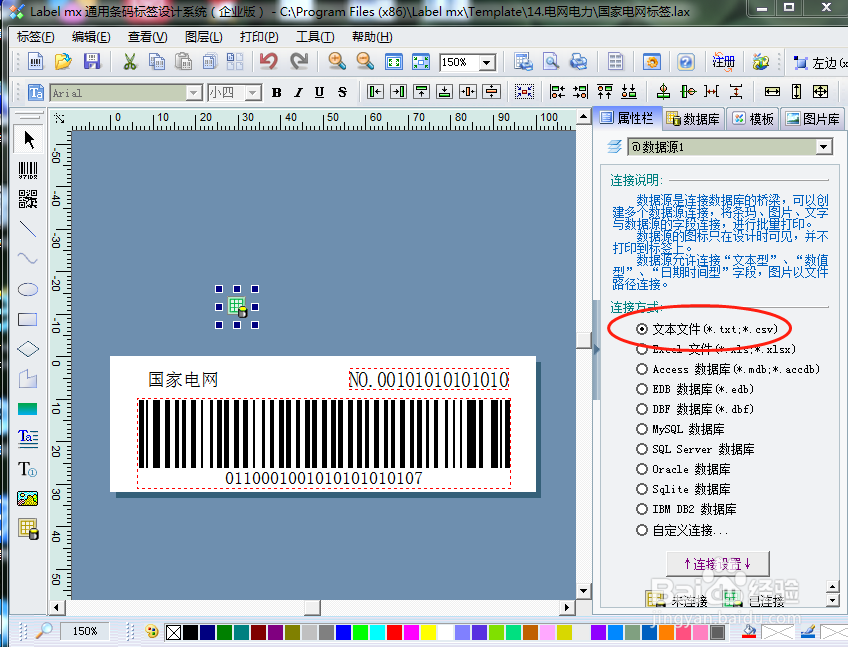Select the QR code tool
Viewport: 848px width, 647px height.
pos(28,199)
